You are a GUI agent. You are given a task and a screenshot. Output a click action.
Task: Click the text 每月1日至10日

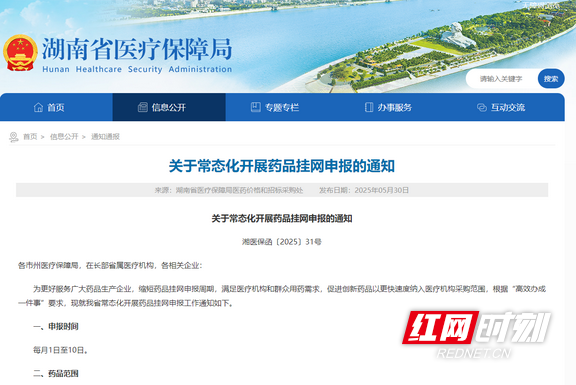click(x=61, y=350)
